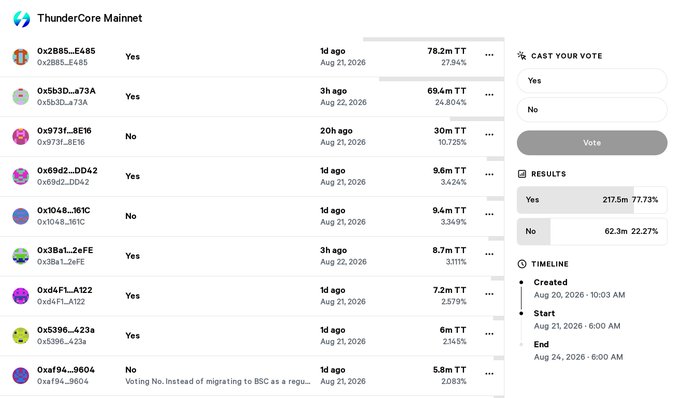Click the Results chart icon
Viewport: 680px width, 398px height.
(522, 174)
